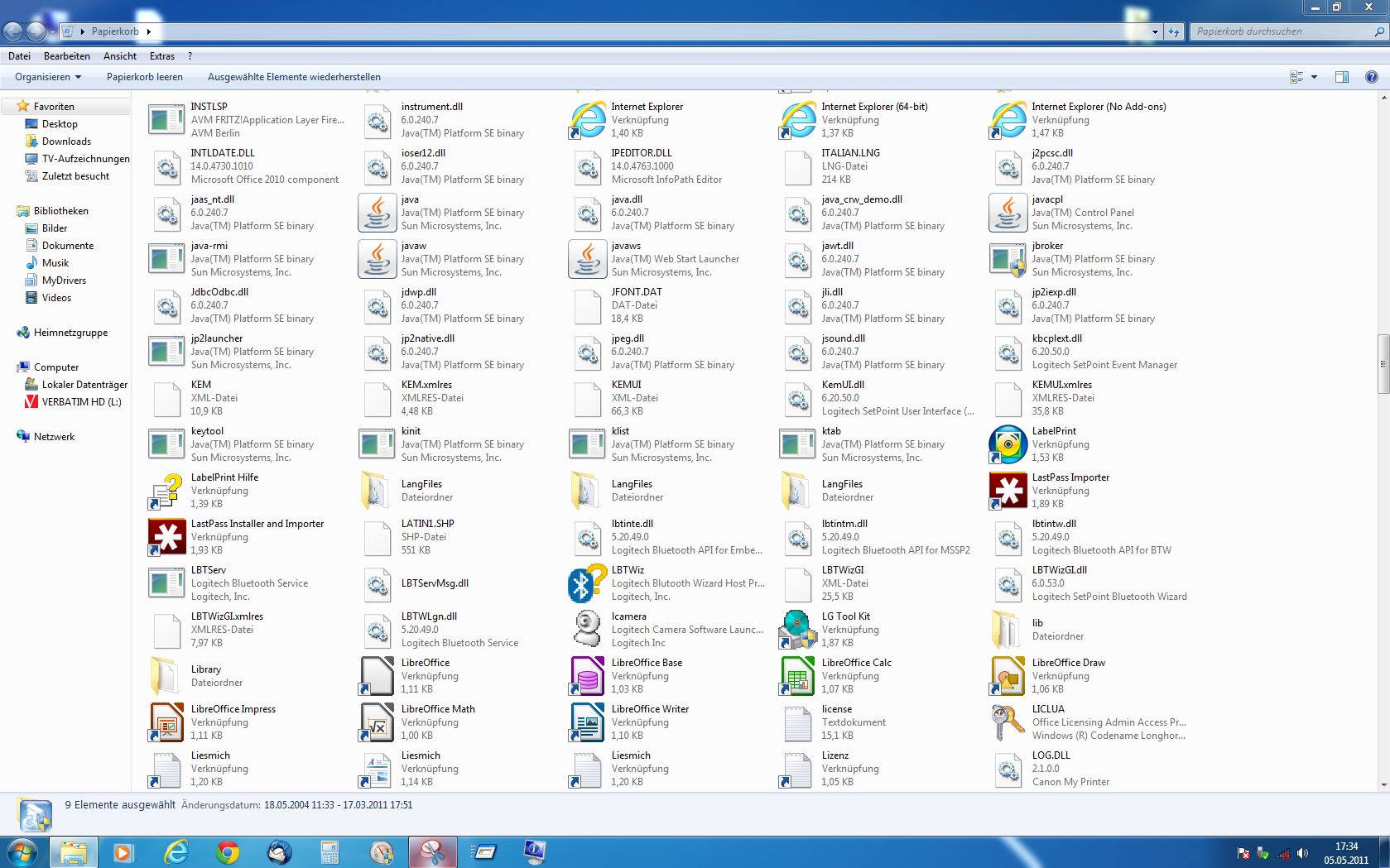Select Internet Explorer (No Add-ons) icon
This screenshot has width=1390, height=868.
pos(1008,120)
